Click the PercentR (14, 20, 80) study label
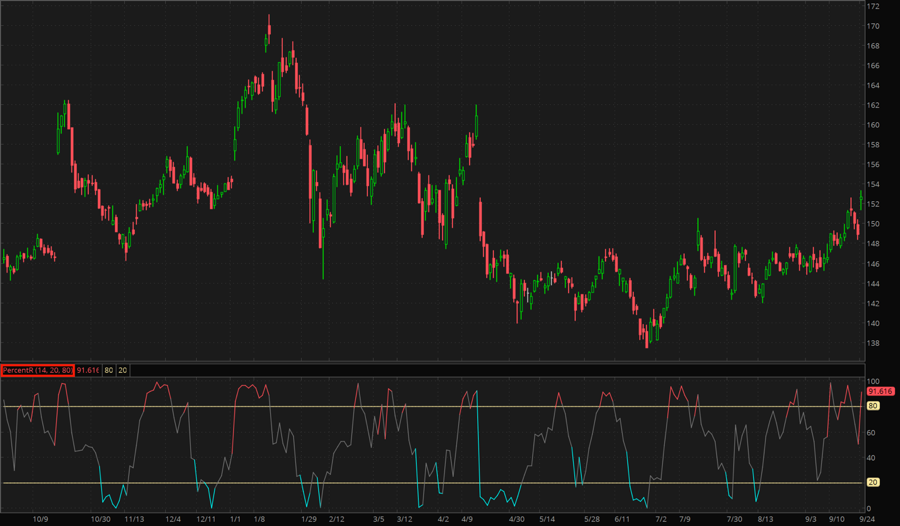The width and height of the screenshot is (900, 526). pos(38,370)
